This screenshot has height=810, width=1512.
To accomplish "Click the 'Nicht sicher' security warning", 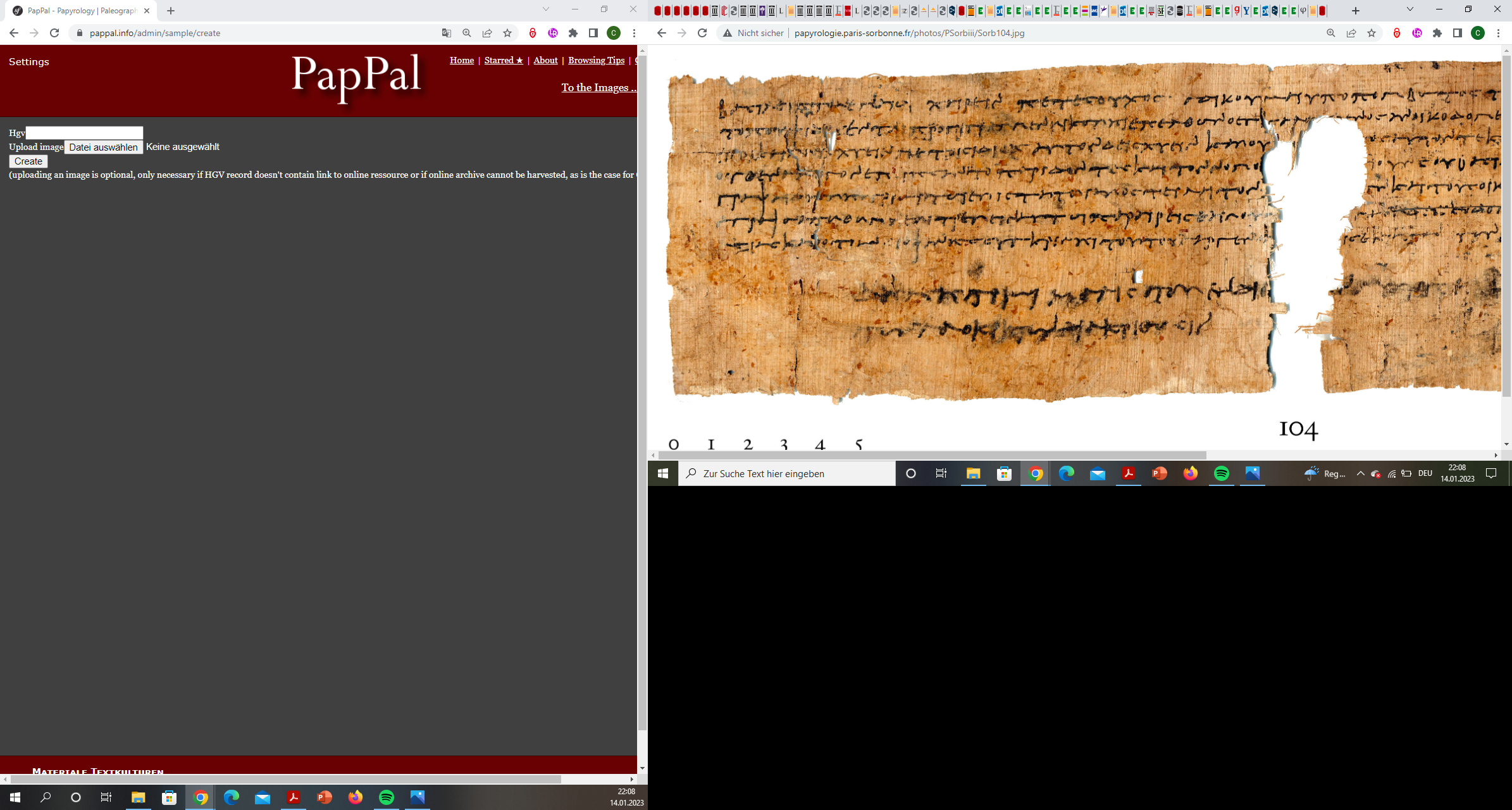I will point(753,33).
